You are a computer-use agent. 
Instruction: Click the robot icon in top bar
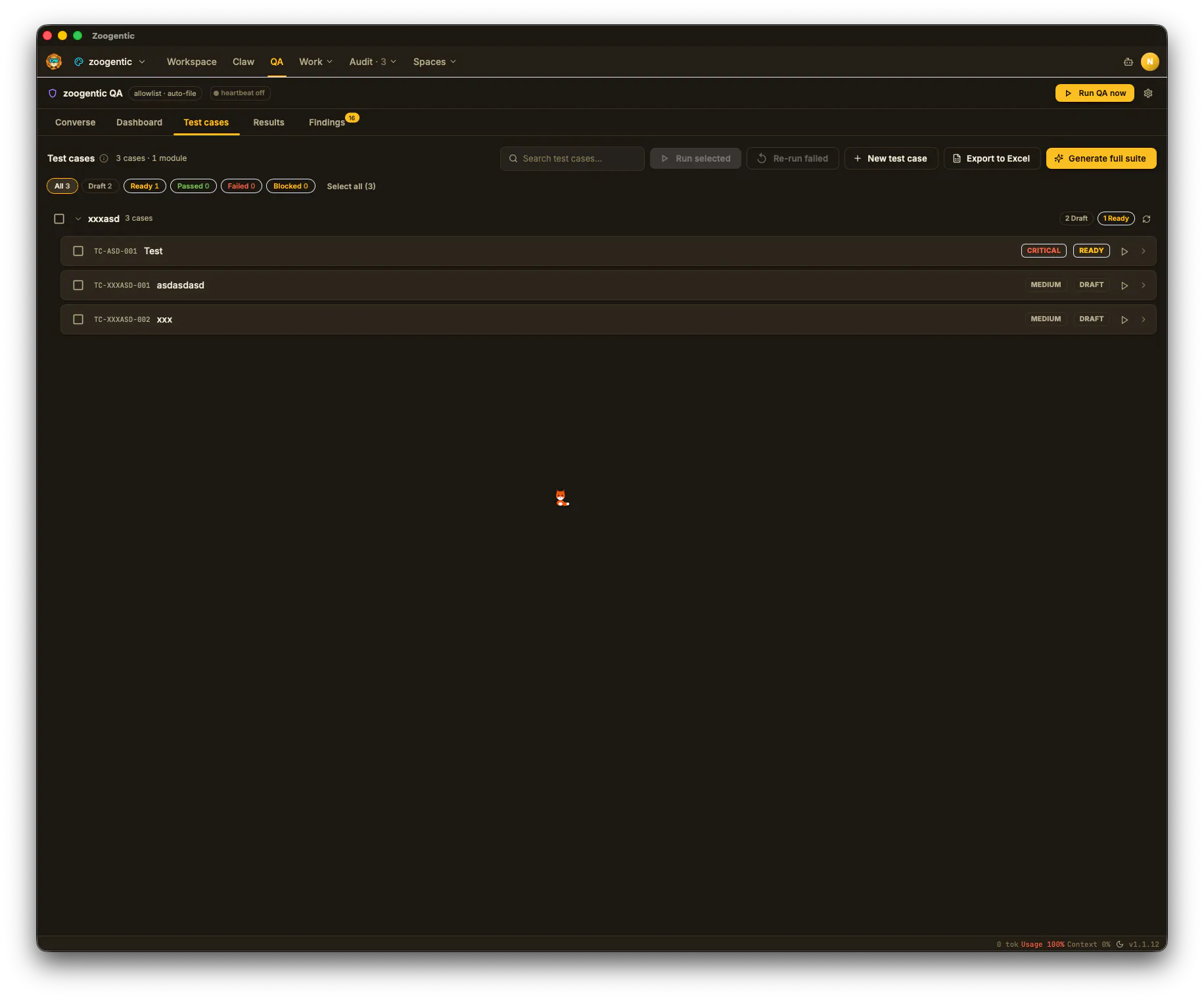(x=1128, y=62)
